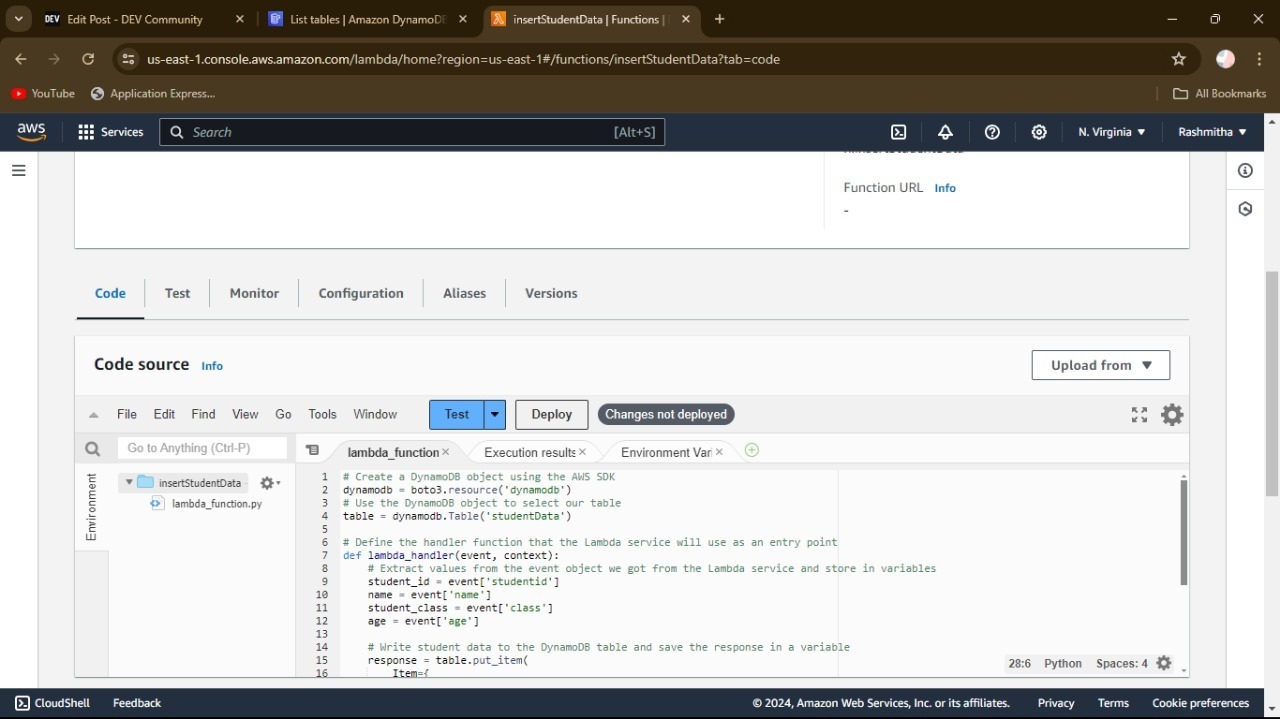Collapse the editor menu bar arrow
1280x719 pixels.
[x=94, y=415]
